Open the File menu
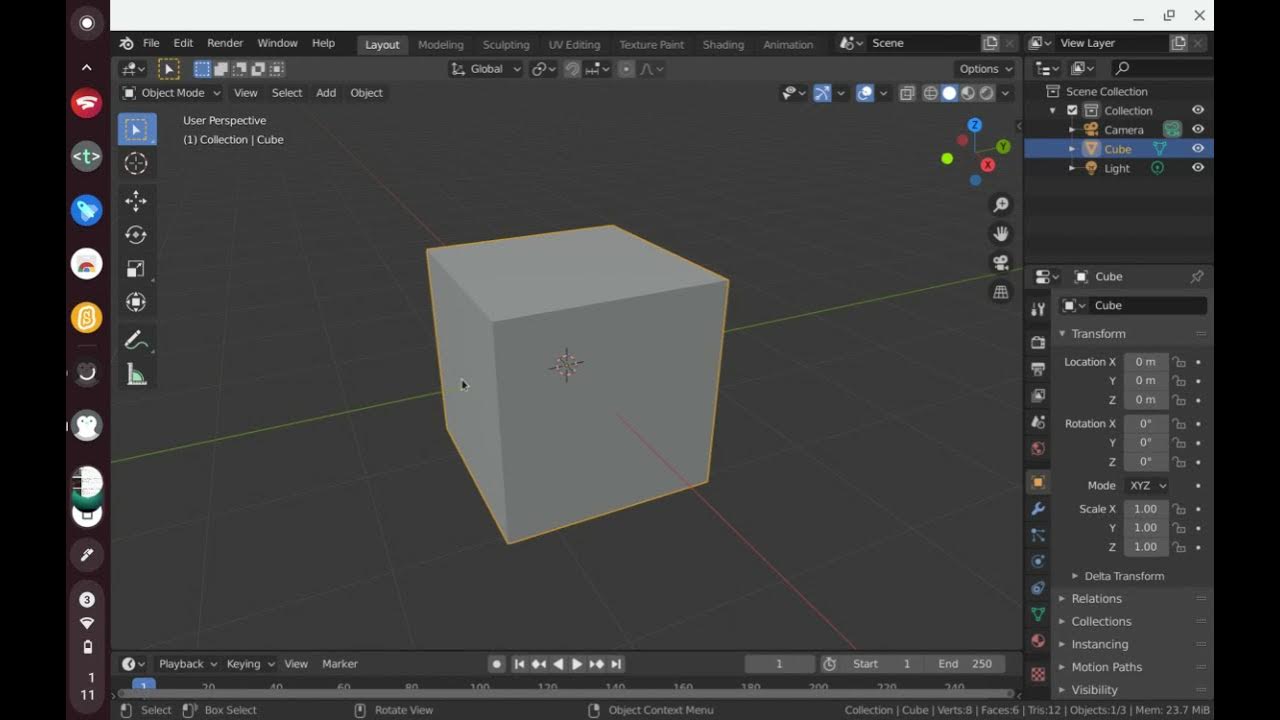Screen dimensions: 1280x720 click(x=151, y=44)
